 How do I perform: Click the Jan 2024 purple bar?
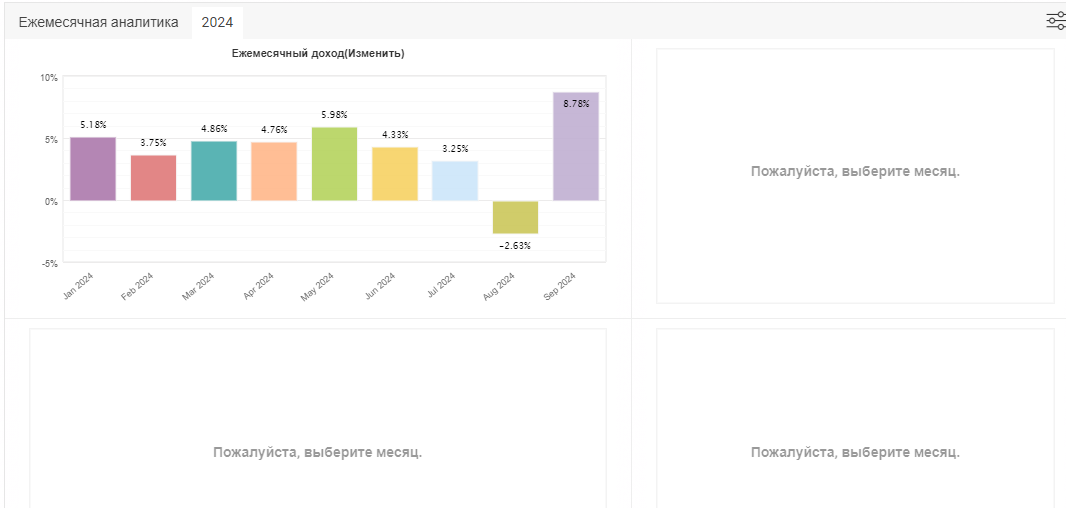tap(93, 169)
